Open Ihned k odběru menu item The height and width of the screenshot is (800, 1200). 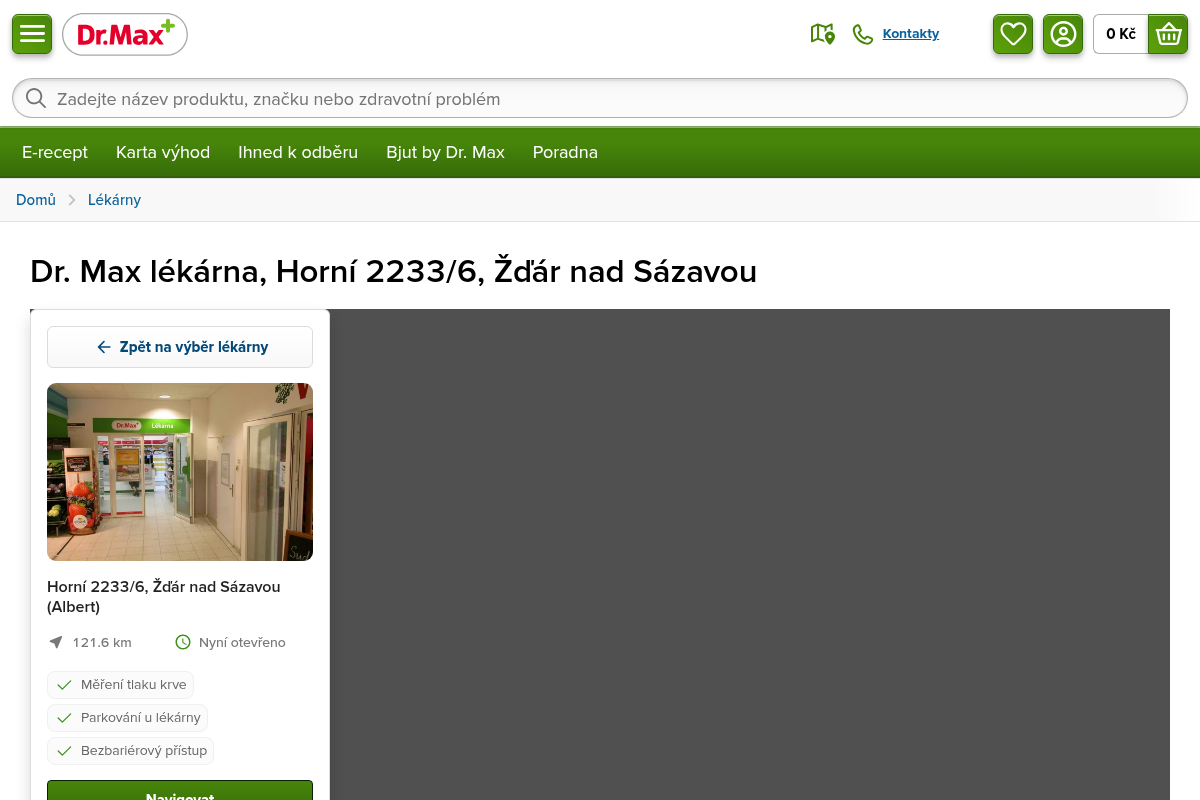pos(298,152)
